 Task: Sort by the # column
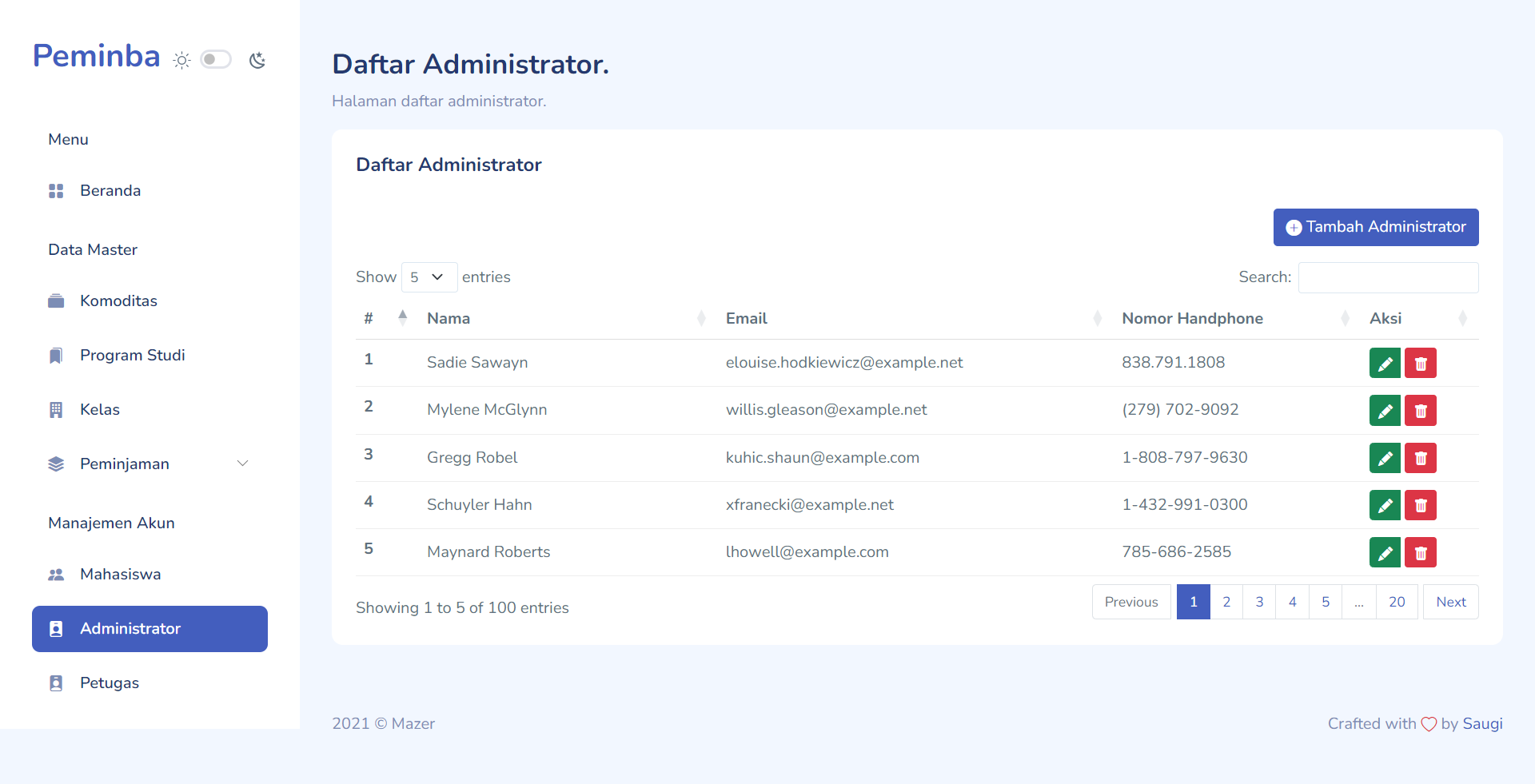(386, 318)
